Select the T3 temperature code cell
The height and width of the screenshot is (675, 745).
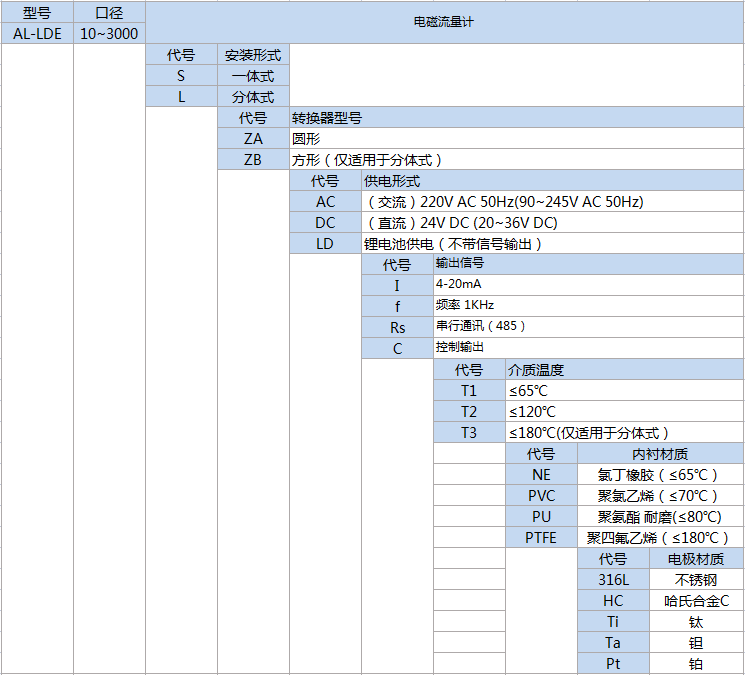[469, 433]
